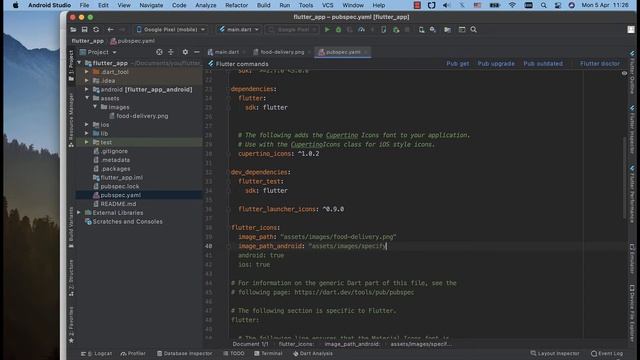The image size is (640, 360).
Task: Select pubspec.lock in project tree
Action: coord(120,186)
